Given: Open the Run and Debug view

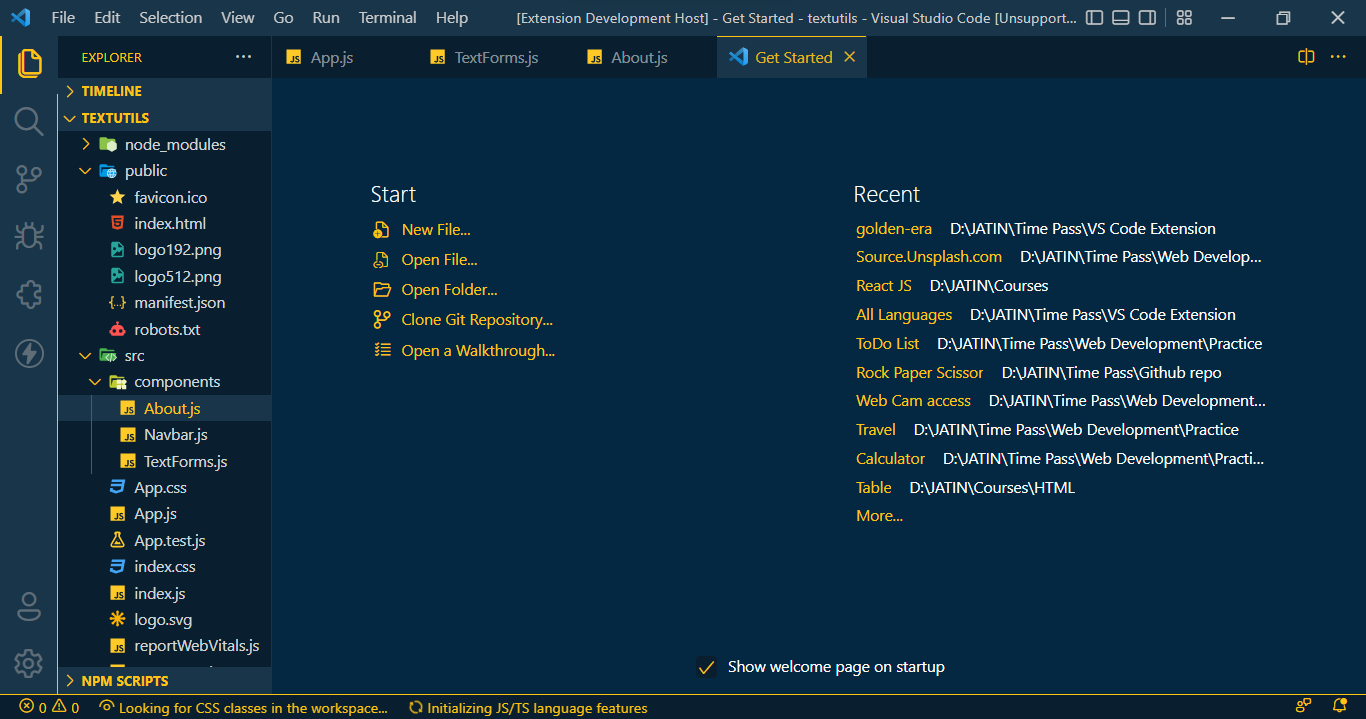Looking at the screenshot, I should pos(29,236).
